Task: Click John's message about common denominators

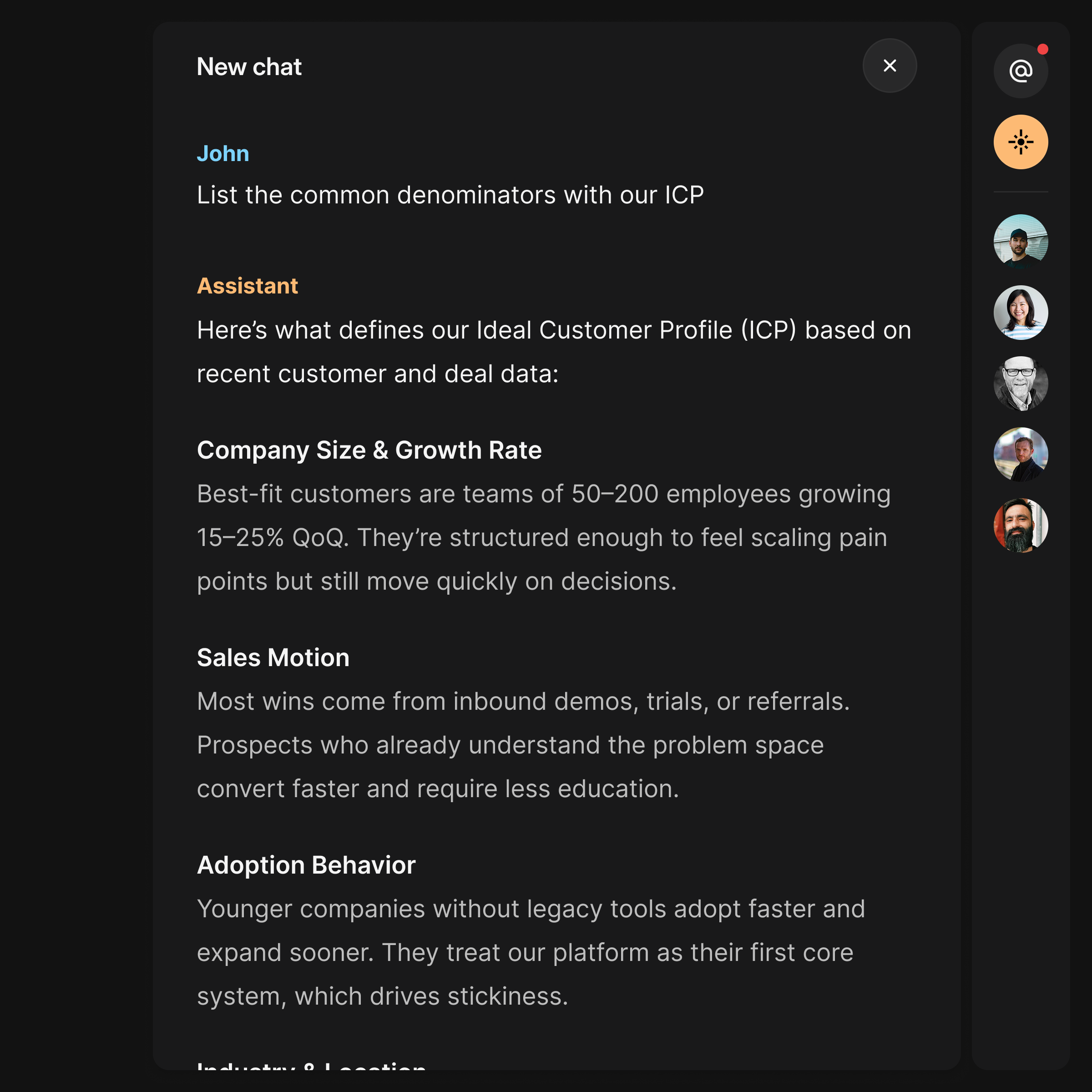Action: (450, 195)
